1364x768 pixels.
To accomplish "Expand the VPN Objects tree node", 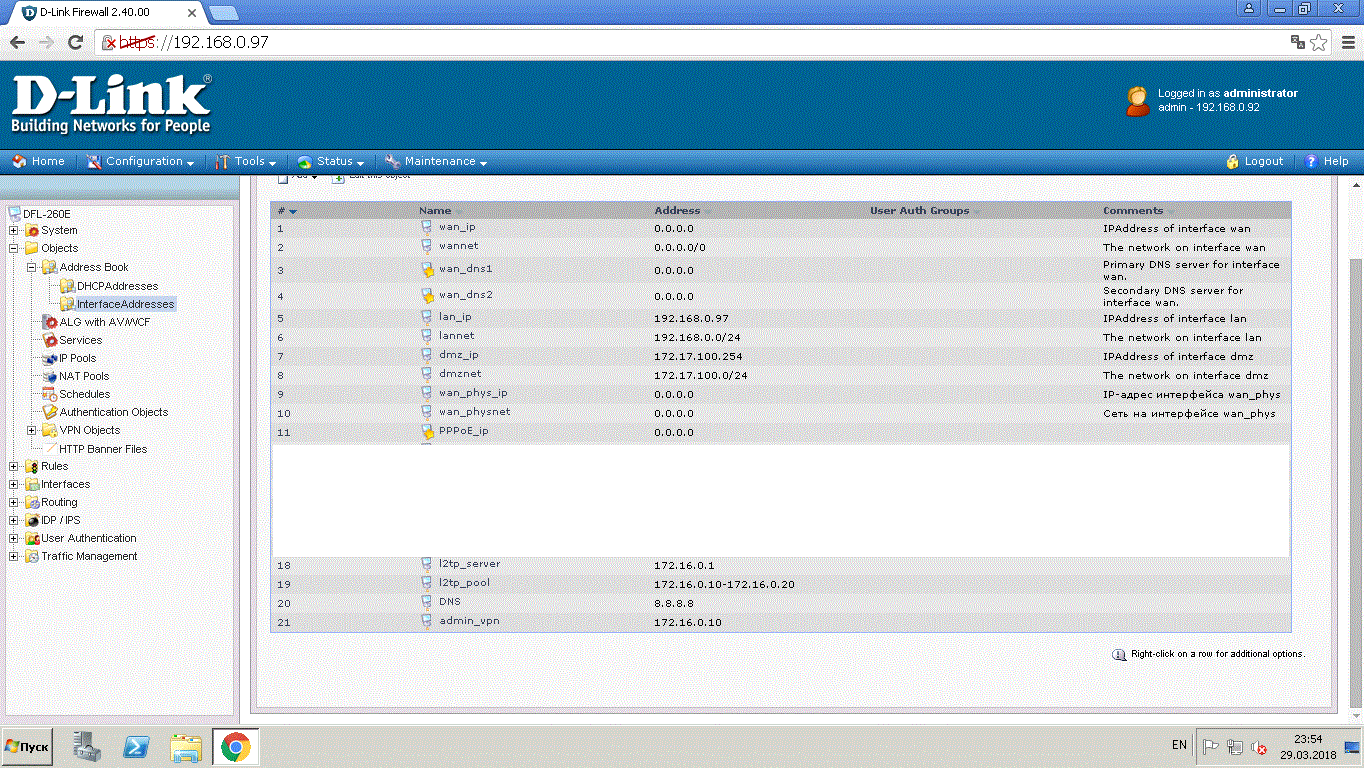I will (x=32, y=430).
